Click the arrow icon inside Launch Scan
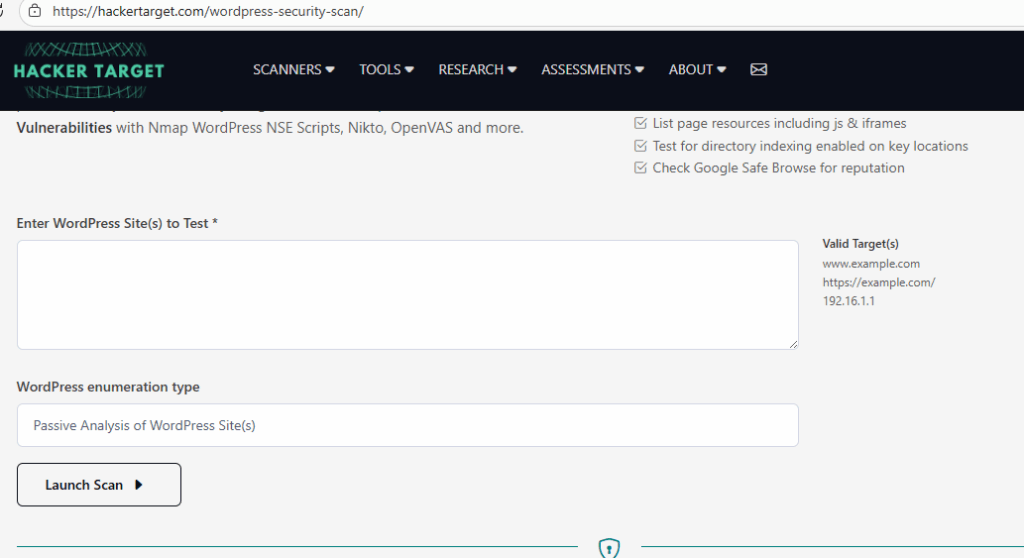 (x=139, y=485)
